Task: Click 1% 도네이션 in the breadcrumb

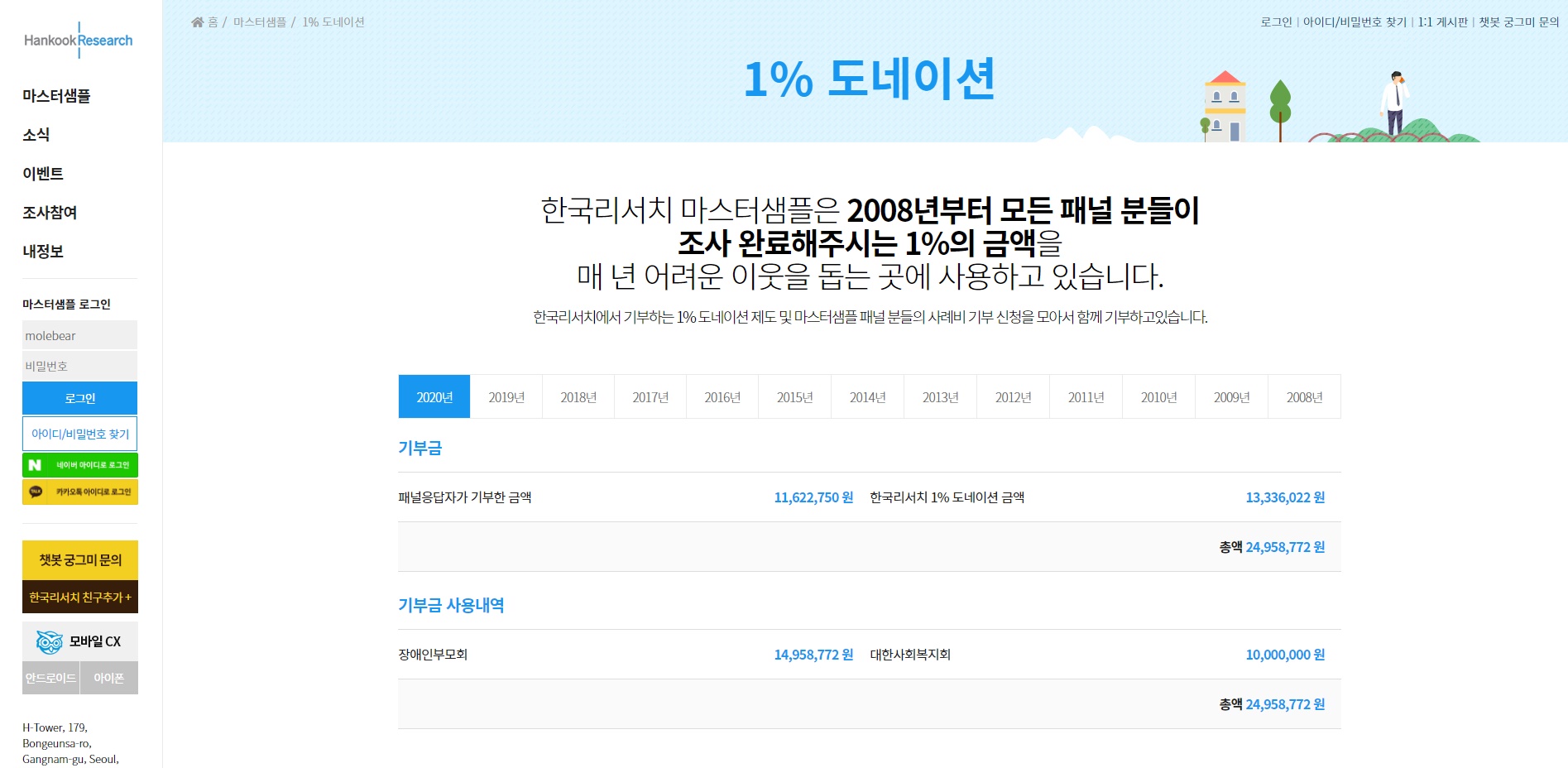Action: [333, 22]
